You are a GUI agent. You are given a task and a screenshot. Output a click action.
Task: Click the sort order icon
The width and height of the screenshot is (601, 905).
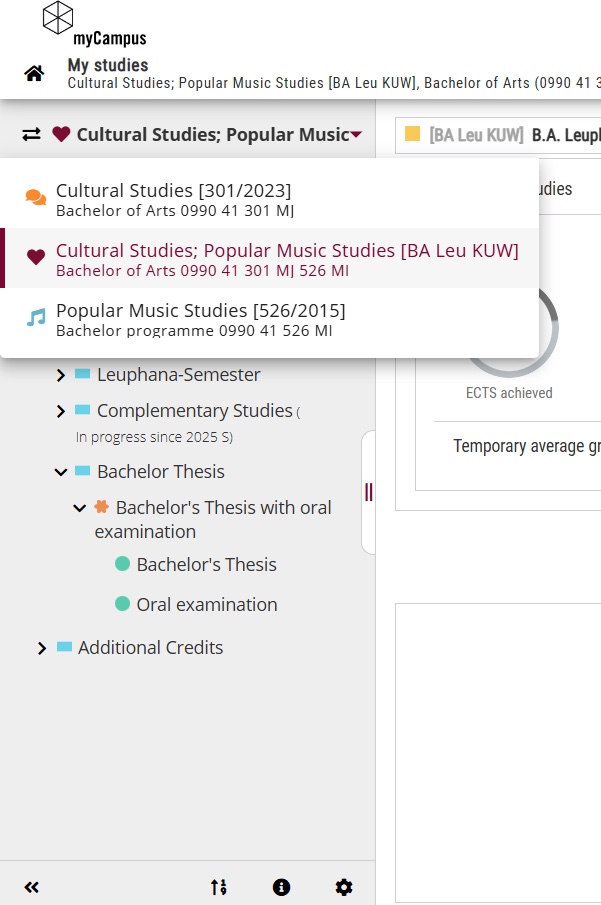[218, 887]
